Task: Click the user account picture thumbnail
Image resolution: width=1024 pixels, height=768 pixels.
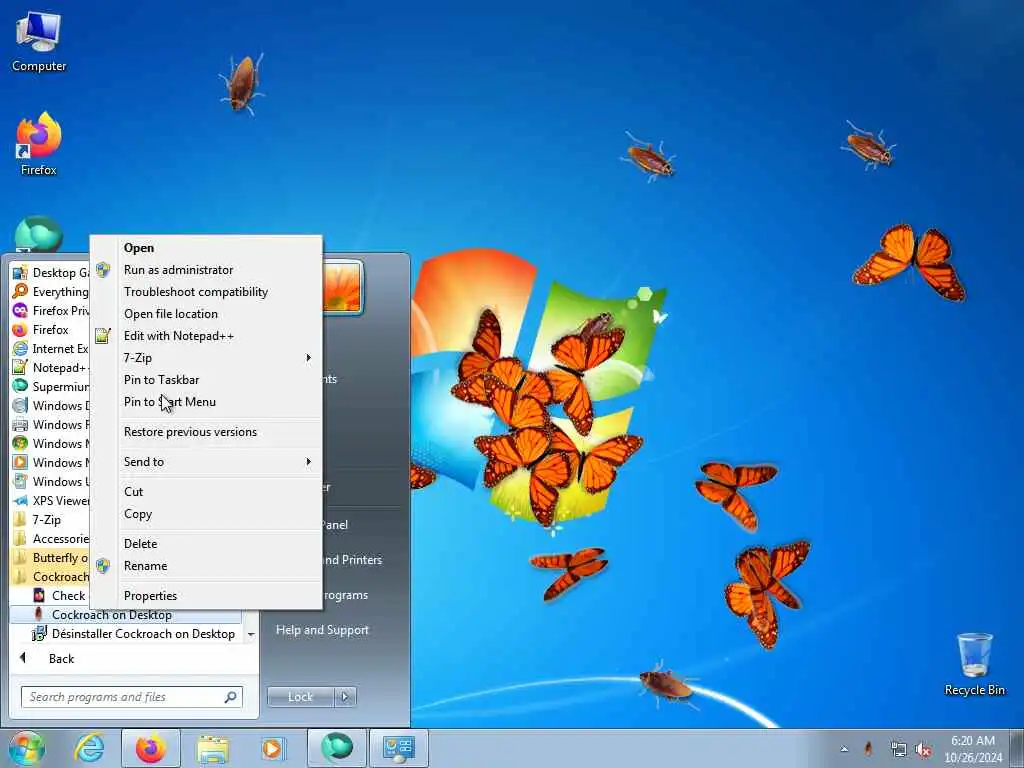Action: click(342, 287)
